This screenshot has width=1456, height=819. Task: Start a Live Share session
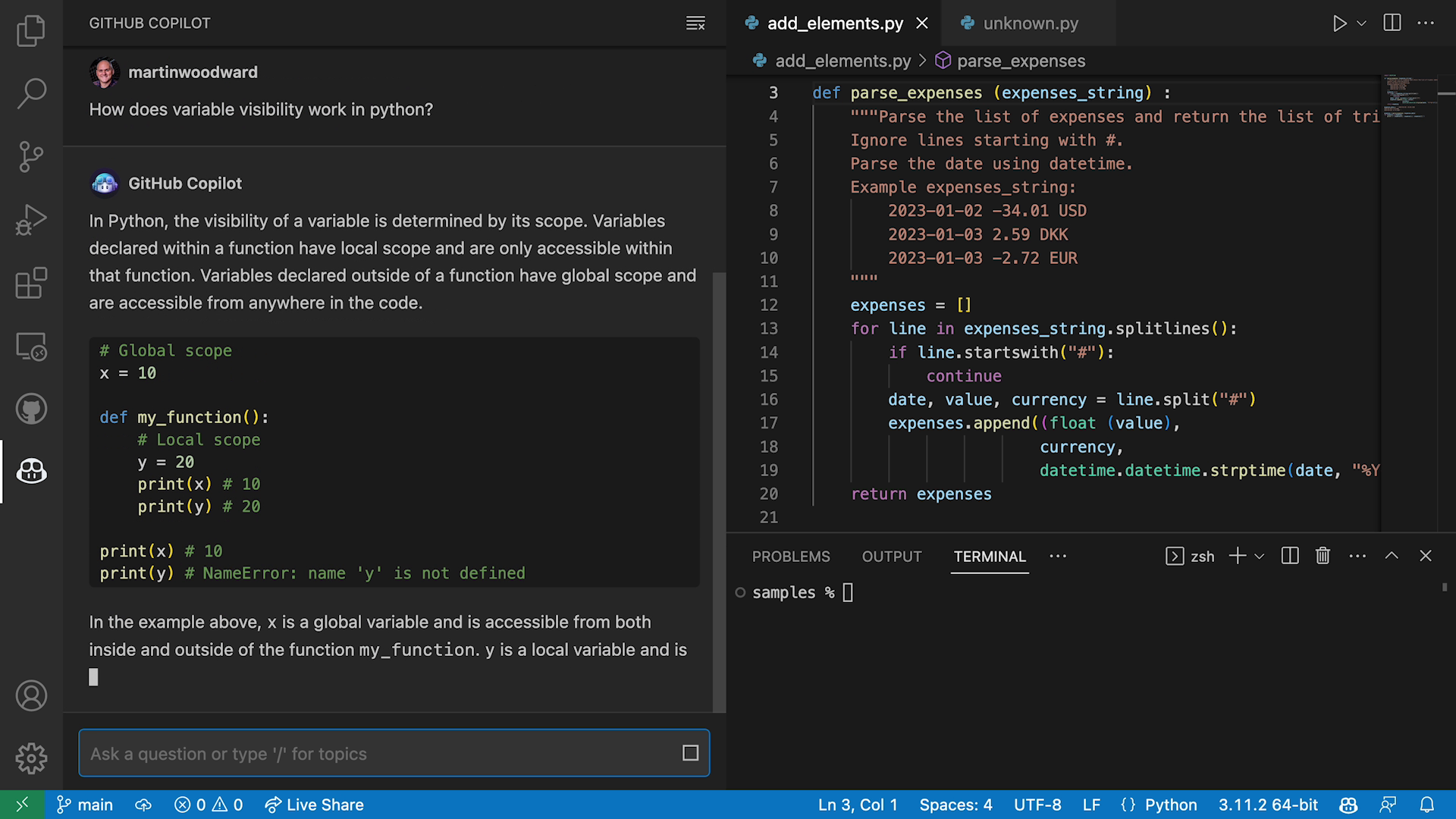click(x=313, y=805)
